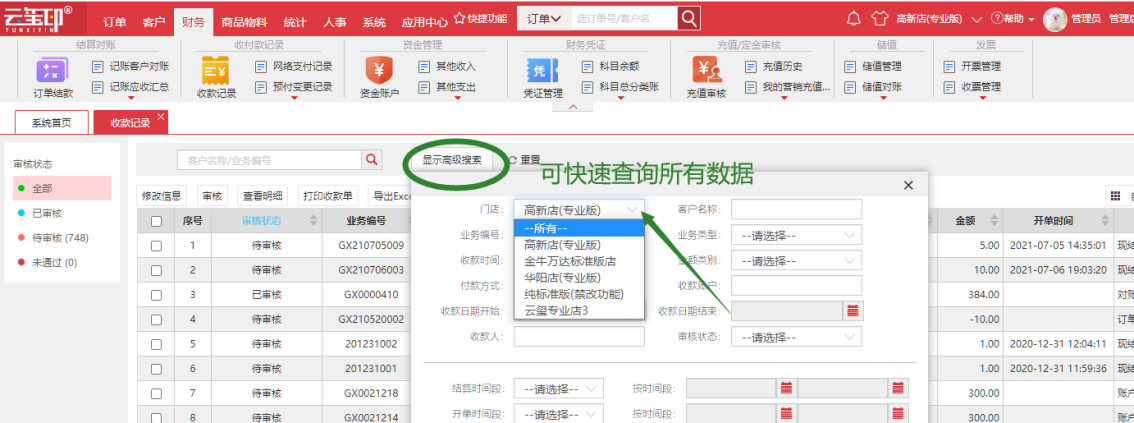Screen dimensions: 1134x423
Task: Tick the checkbox for row GX210706003
Action: (156, 270)
